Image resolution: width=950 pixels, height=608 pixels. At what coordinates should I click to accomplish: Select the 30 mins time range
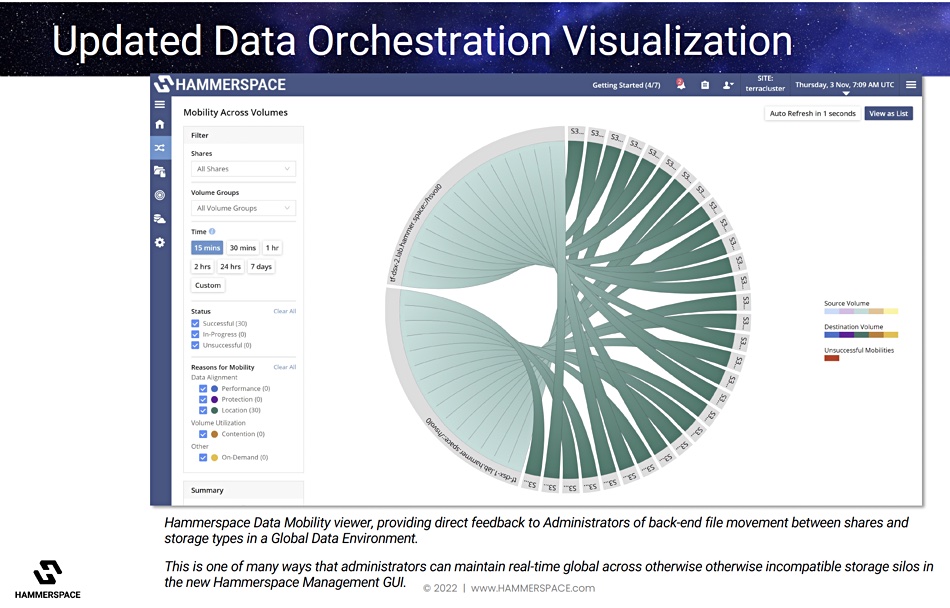(x=243, y=248)
